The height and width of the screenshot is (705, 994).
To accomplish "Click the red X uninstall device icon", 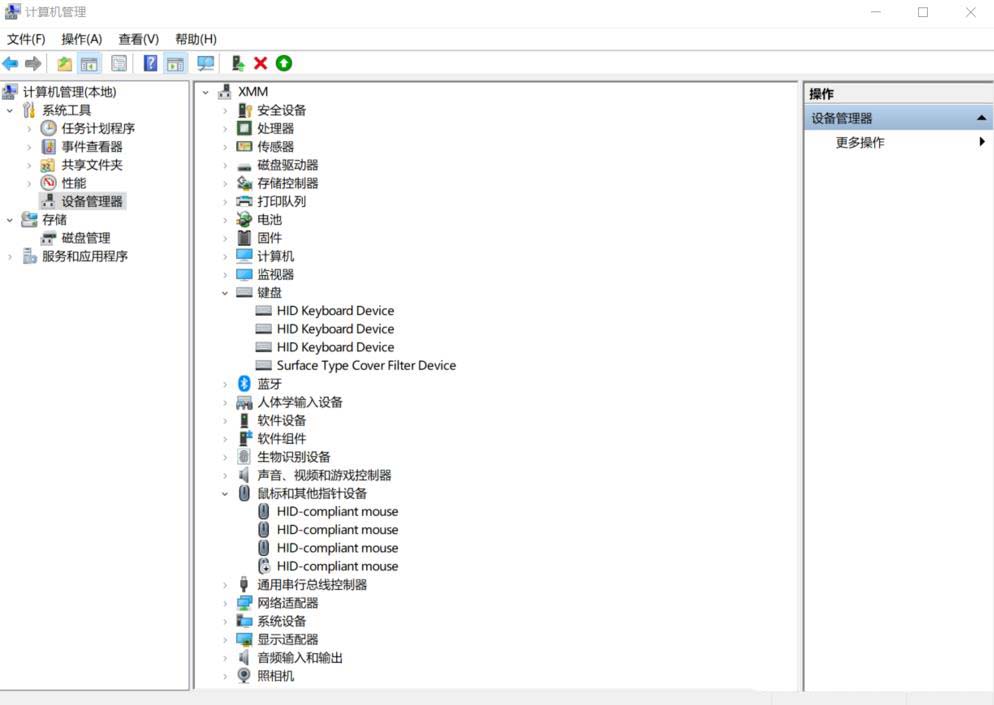I will tap(260, 63).
